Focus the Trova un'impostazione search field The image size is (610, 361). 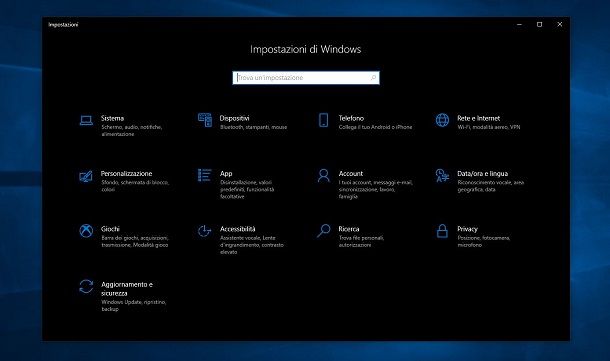click(306, 78)
